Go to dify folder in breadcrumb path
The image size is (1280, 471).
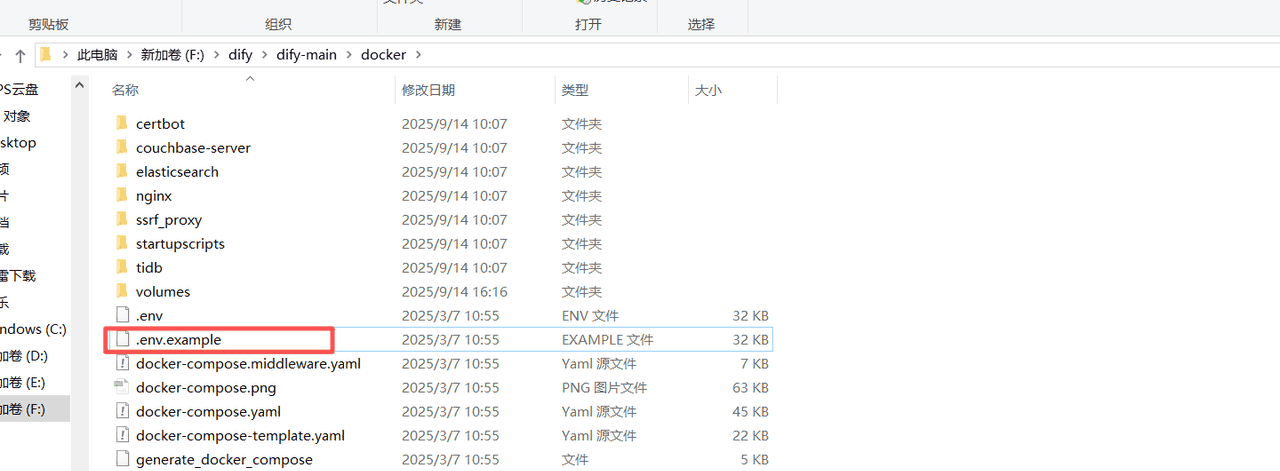coord(240,55)
